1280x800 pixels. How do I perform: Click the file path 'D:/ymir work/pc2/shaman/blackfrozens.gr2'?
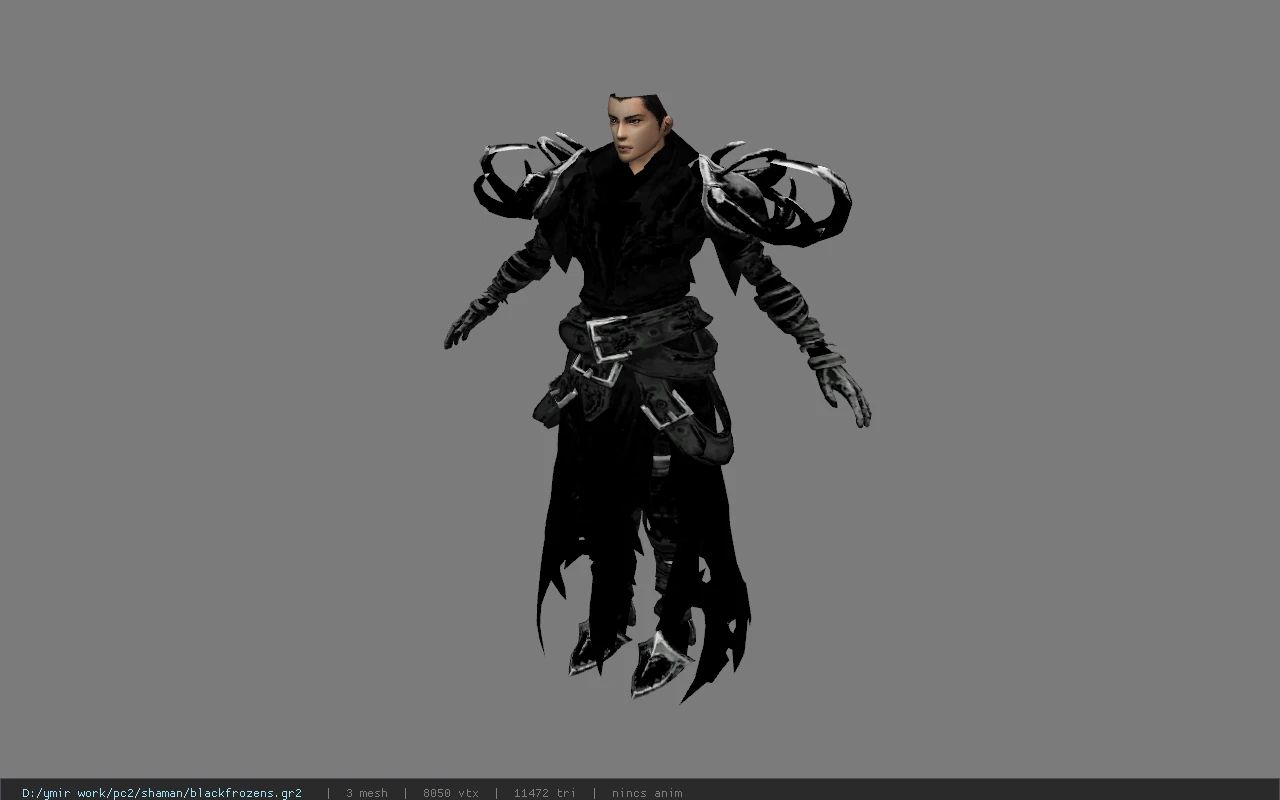click(x=162, y=793)
